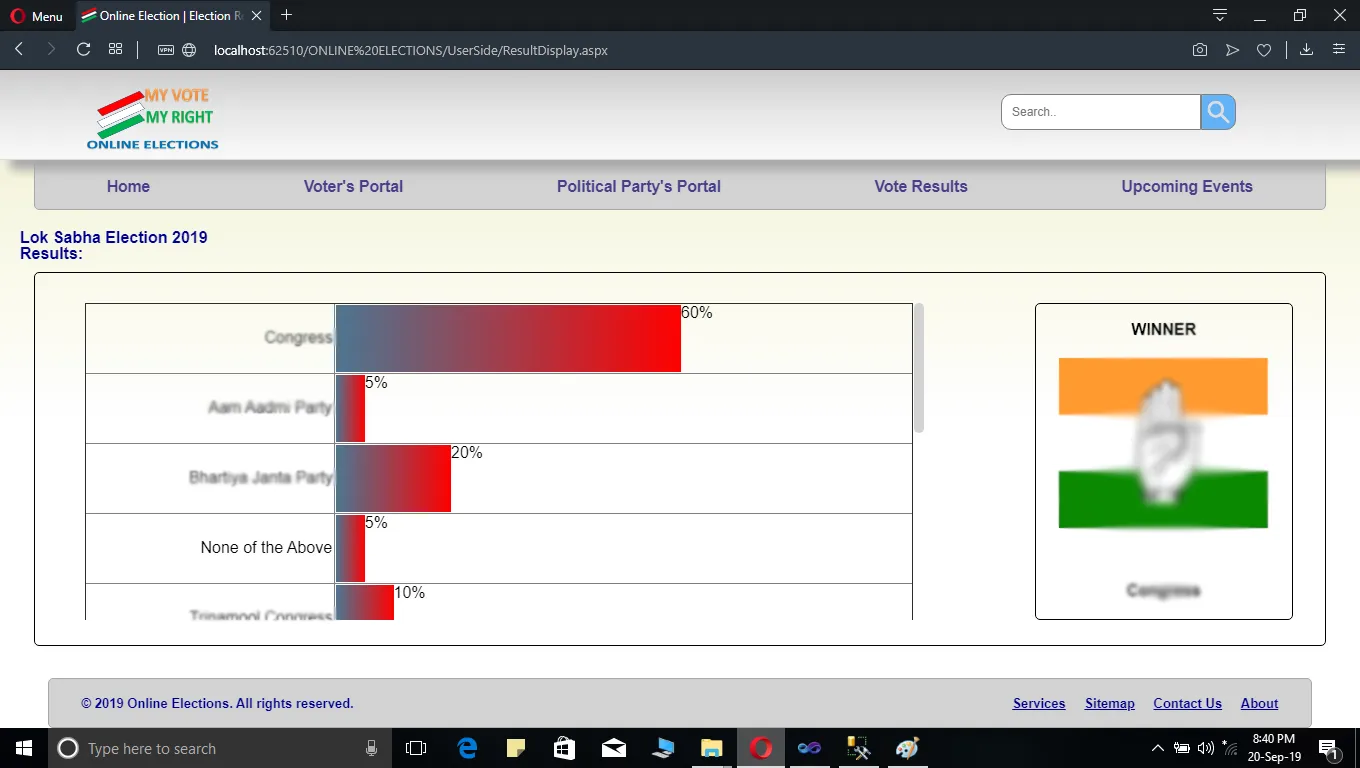The width and height of the screenshot is (1360, 768).
Task: Open the browser downloads icon
Action: click(1306, 50)
